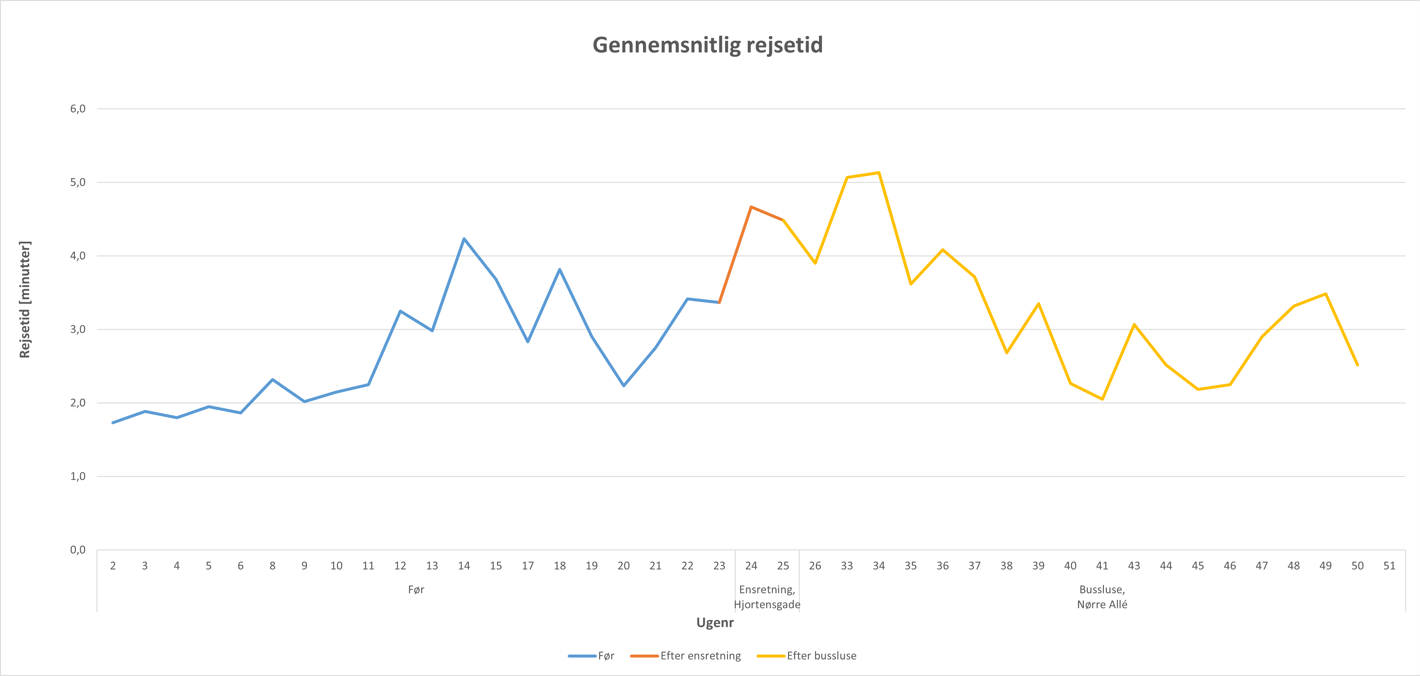
Task: Click the 0,0 label on the vertical axis
Action: point(77,550)
